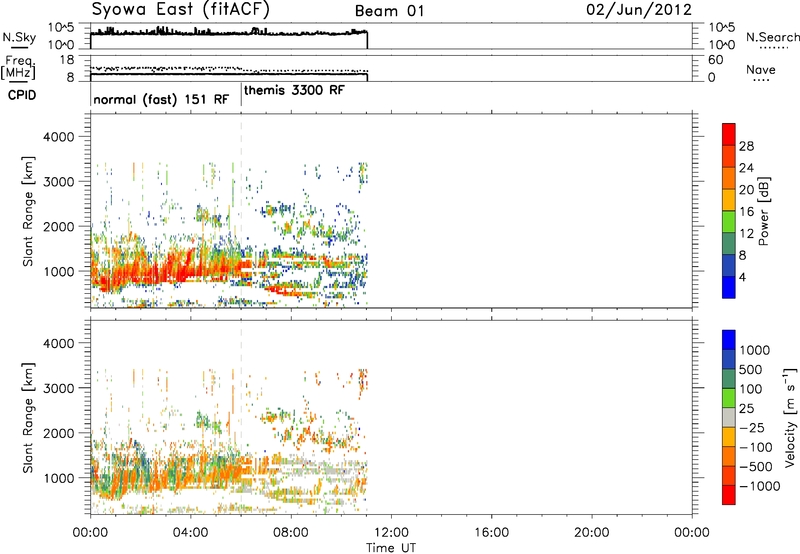Click the 'CPID' row label
Viewport: 800px width, 554px height.
[x=22, y=95]
